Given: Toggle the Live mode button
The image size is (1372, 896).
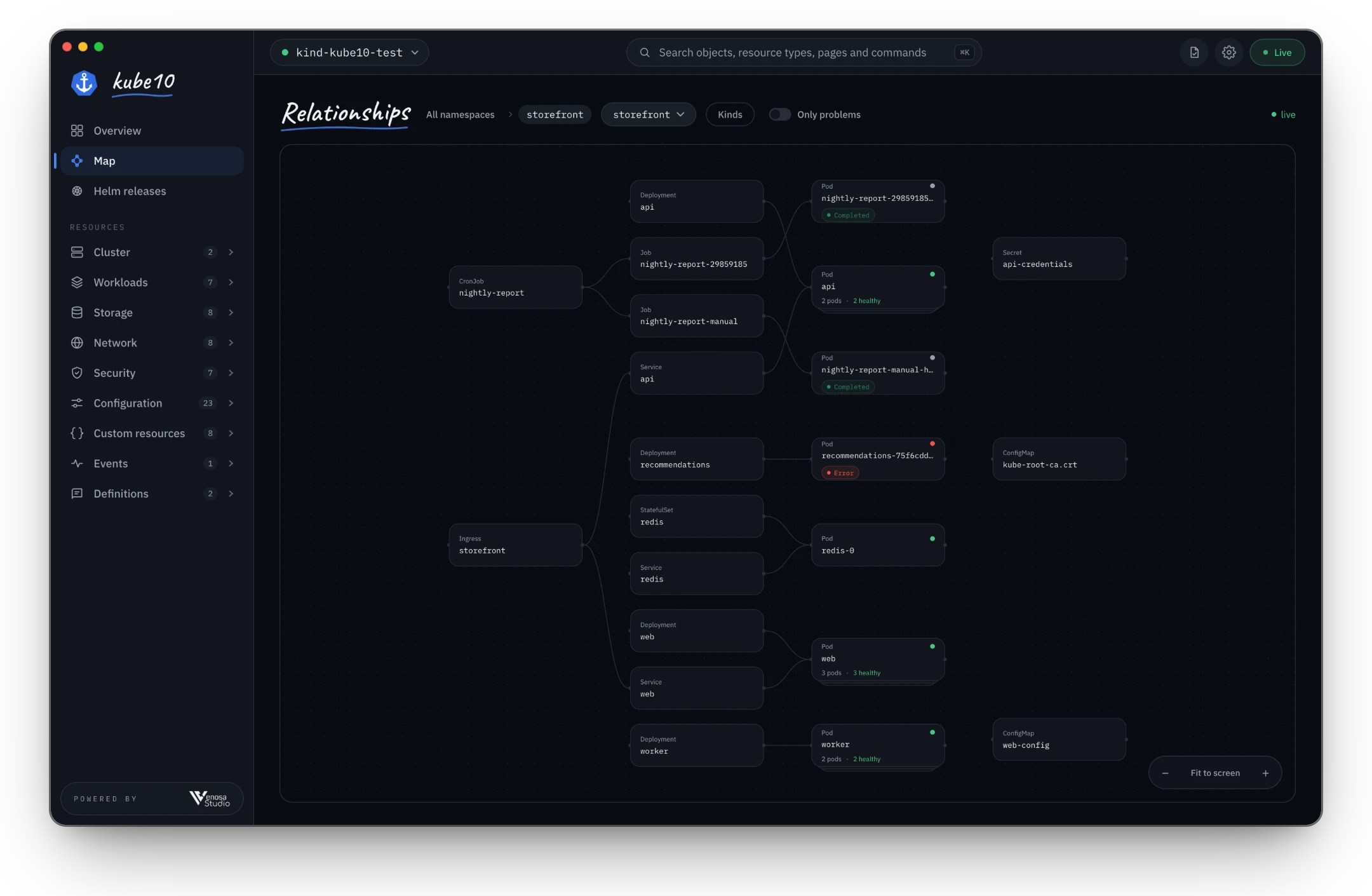Looking at the screenshot, I should (x=1277, y=53).
